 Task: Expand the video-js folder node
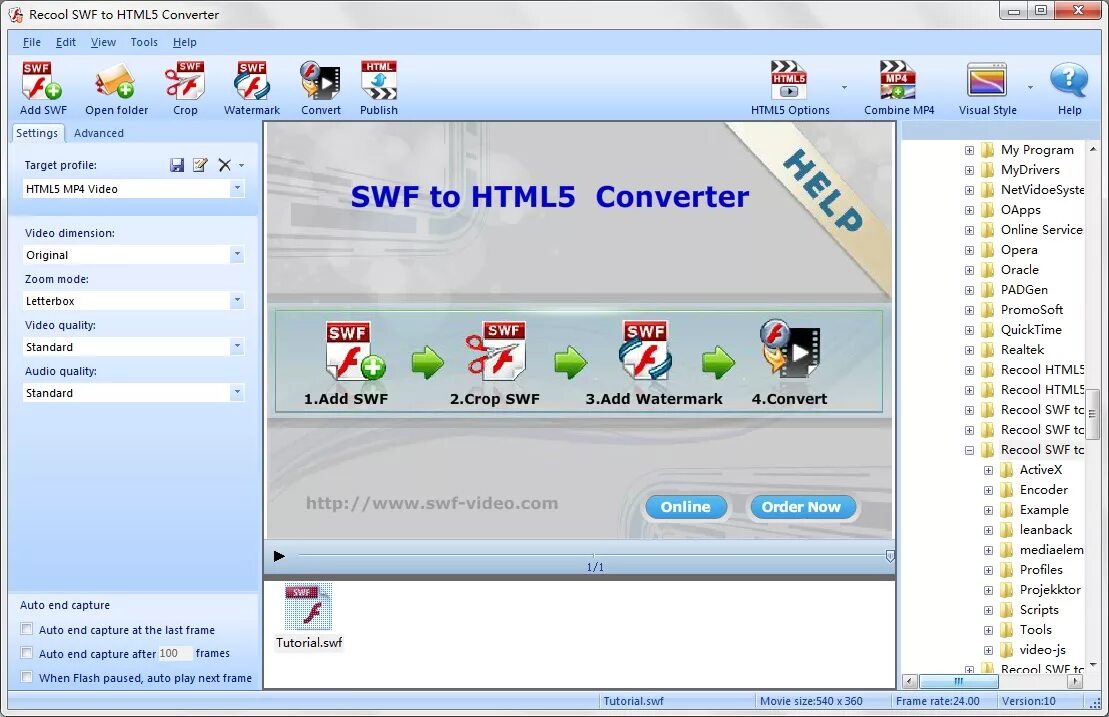[988, 650]
